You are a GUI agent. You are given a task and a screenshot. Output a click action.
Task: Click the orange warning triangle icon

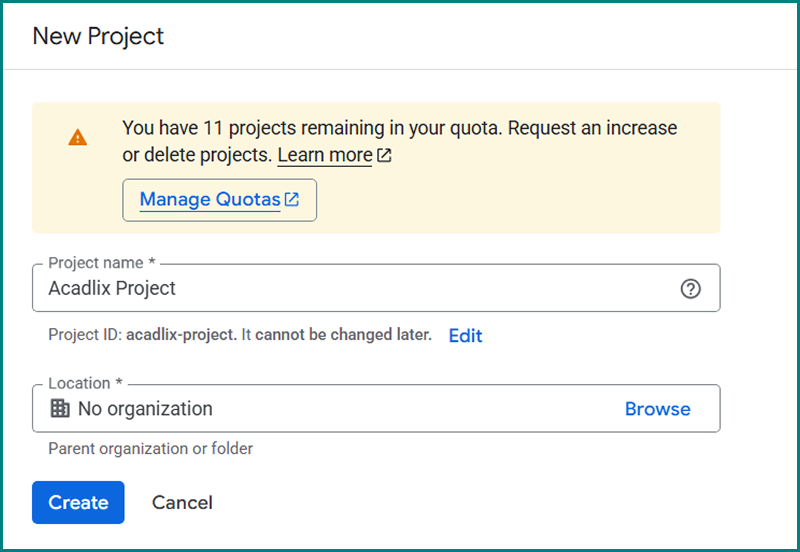pyautogui.click(x=78, y=138)
